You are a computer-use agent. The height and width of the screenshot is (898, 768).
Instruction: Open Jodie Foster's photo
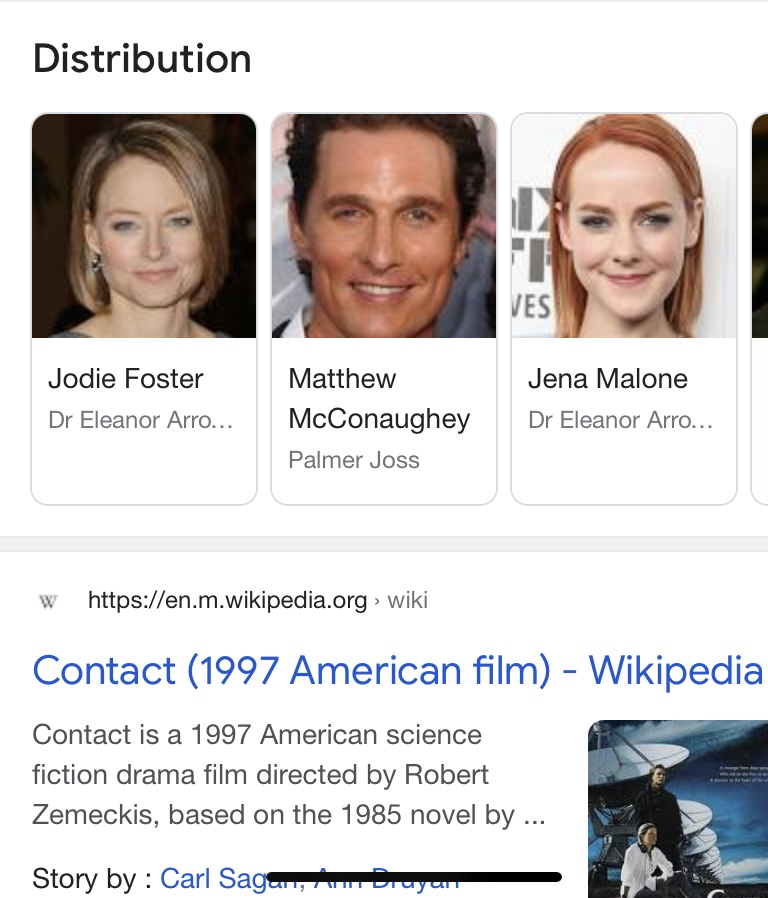pos(144,226)
